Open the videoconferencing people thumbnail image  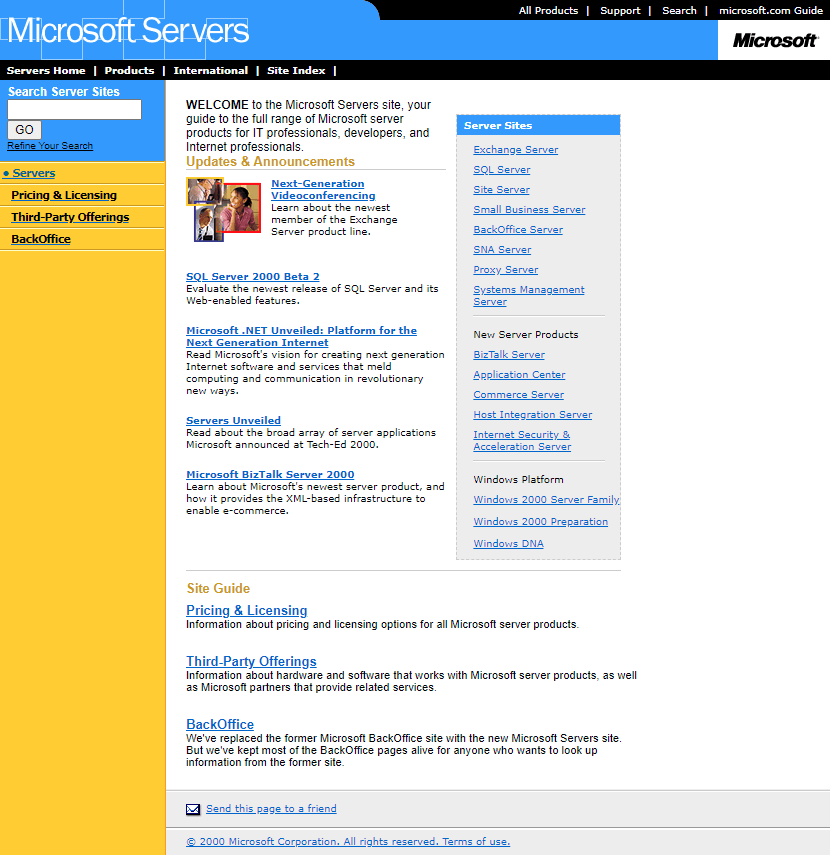[x=224, y=209]
